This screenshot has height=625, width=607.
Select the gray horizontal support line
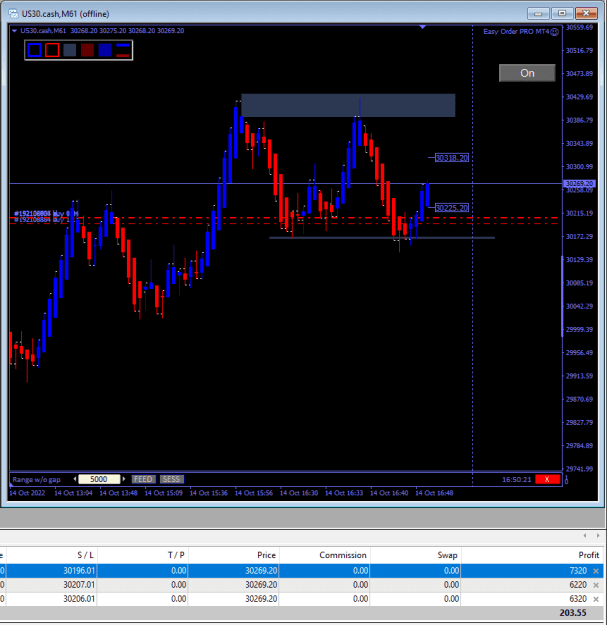[x=382, y=238]
